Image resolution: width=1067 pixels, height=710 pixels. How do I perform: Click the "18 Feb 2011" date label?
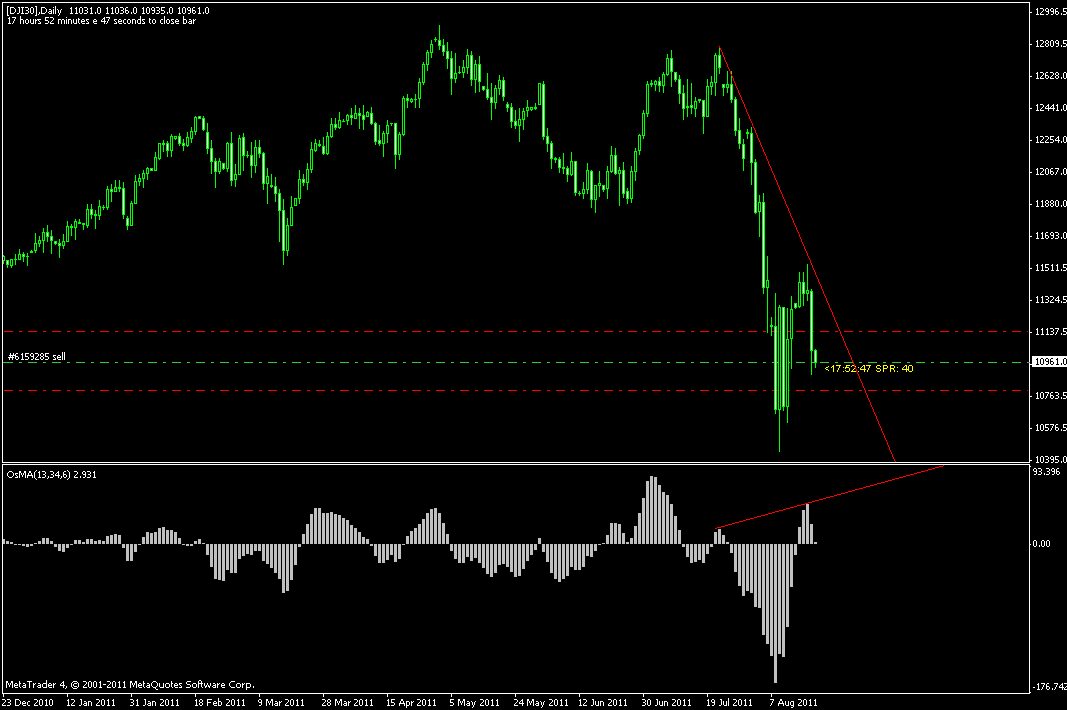coord(220,703)
